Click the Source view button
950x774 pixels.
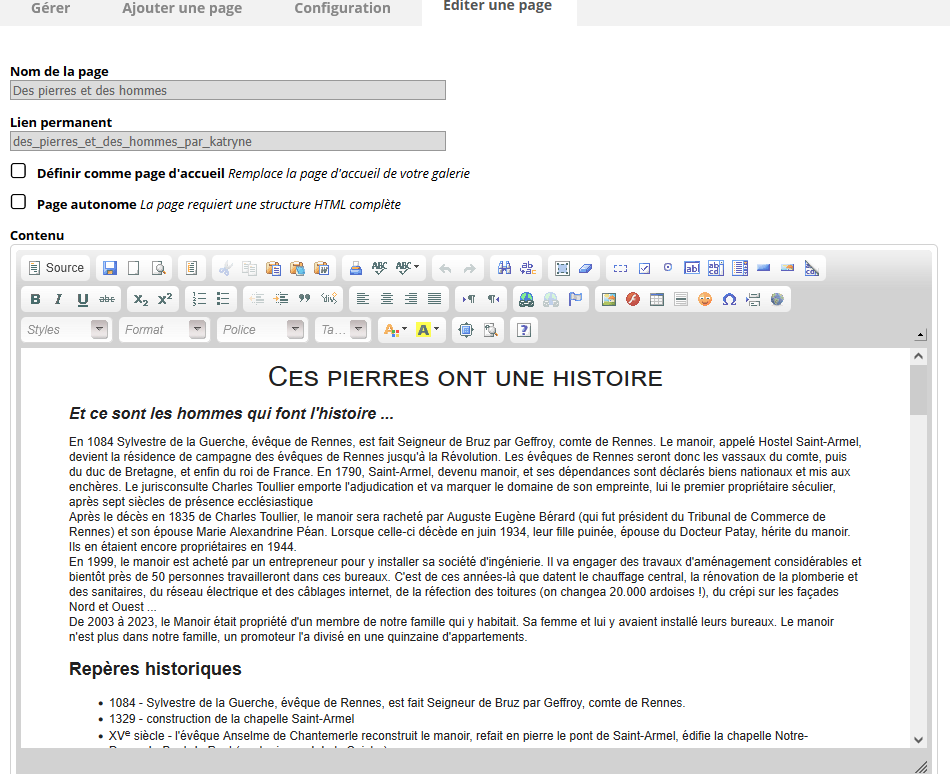[x=56, y=268]
